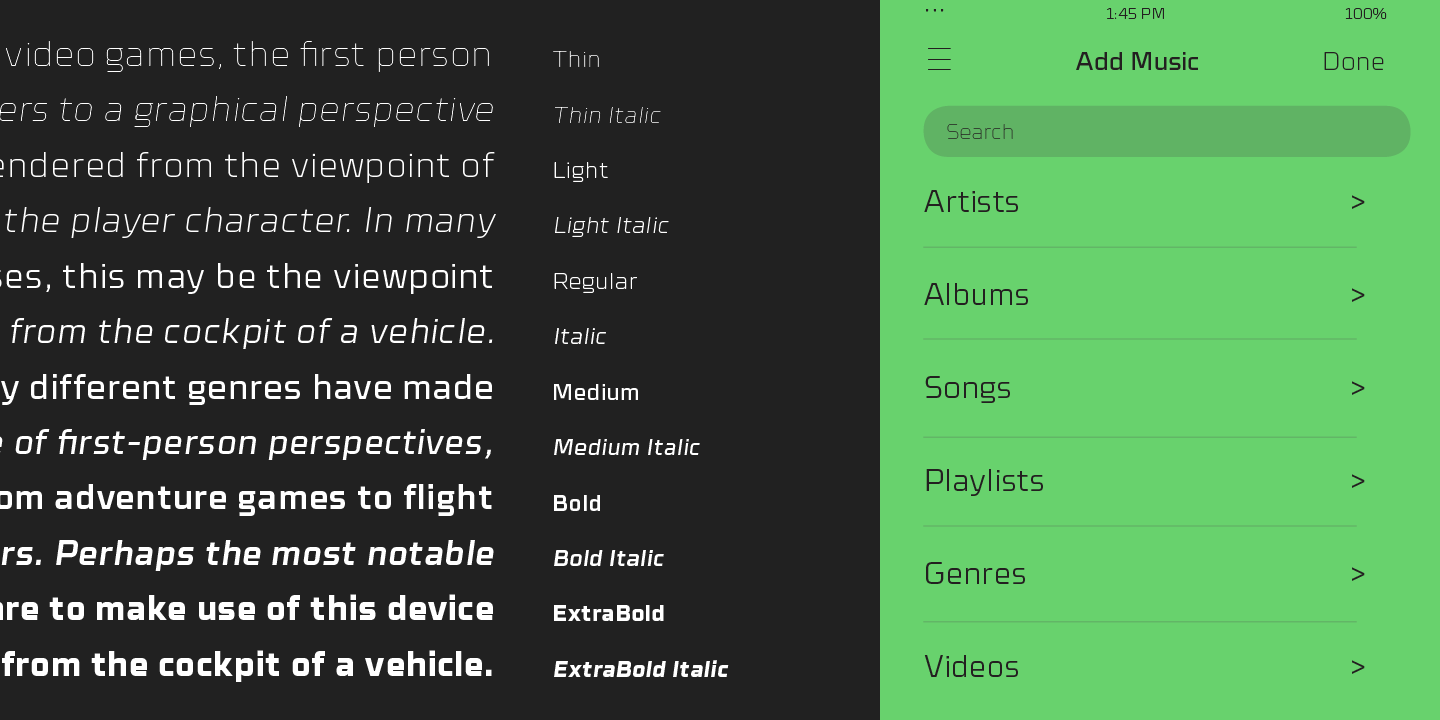Click the 100% battery indicator
This screenshot has height=720, width=1440.
(x=1364, y=14)
